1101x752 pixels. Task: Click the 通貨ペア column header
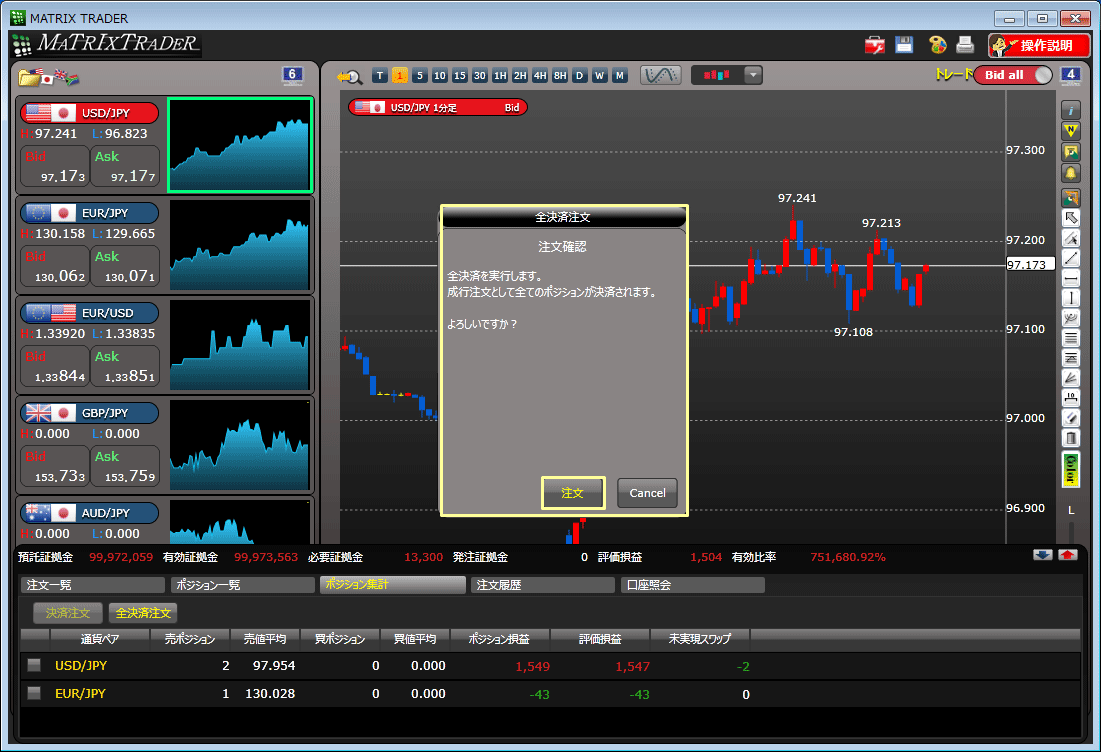[x=100, y=640]
